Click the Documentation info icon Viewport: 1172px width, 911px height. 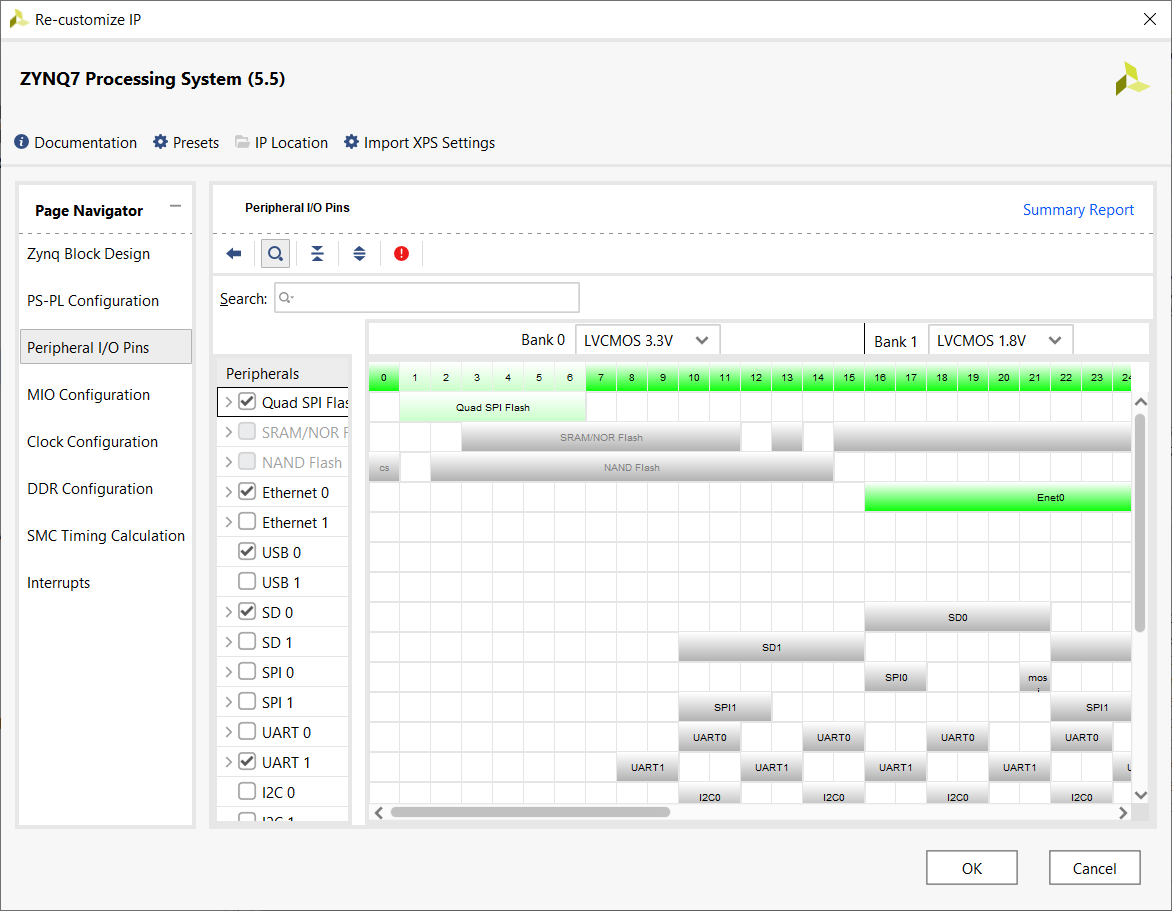[22, 142]
